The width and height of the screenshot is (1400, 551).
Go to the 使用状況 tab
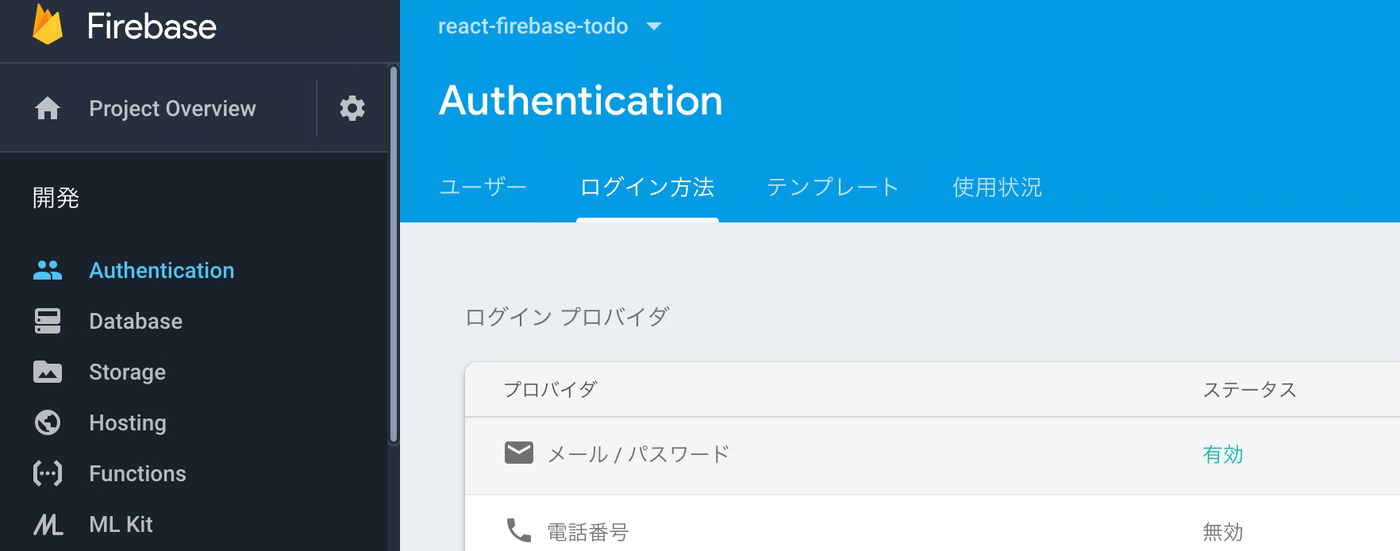click(x=997, y=187)
